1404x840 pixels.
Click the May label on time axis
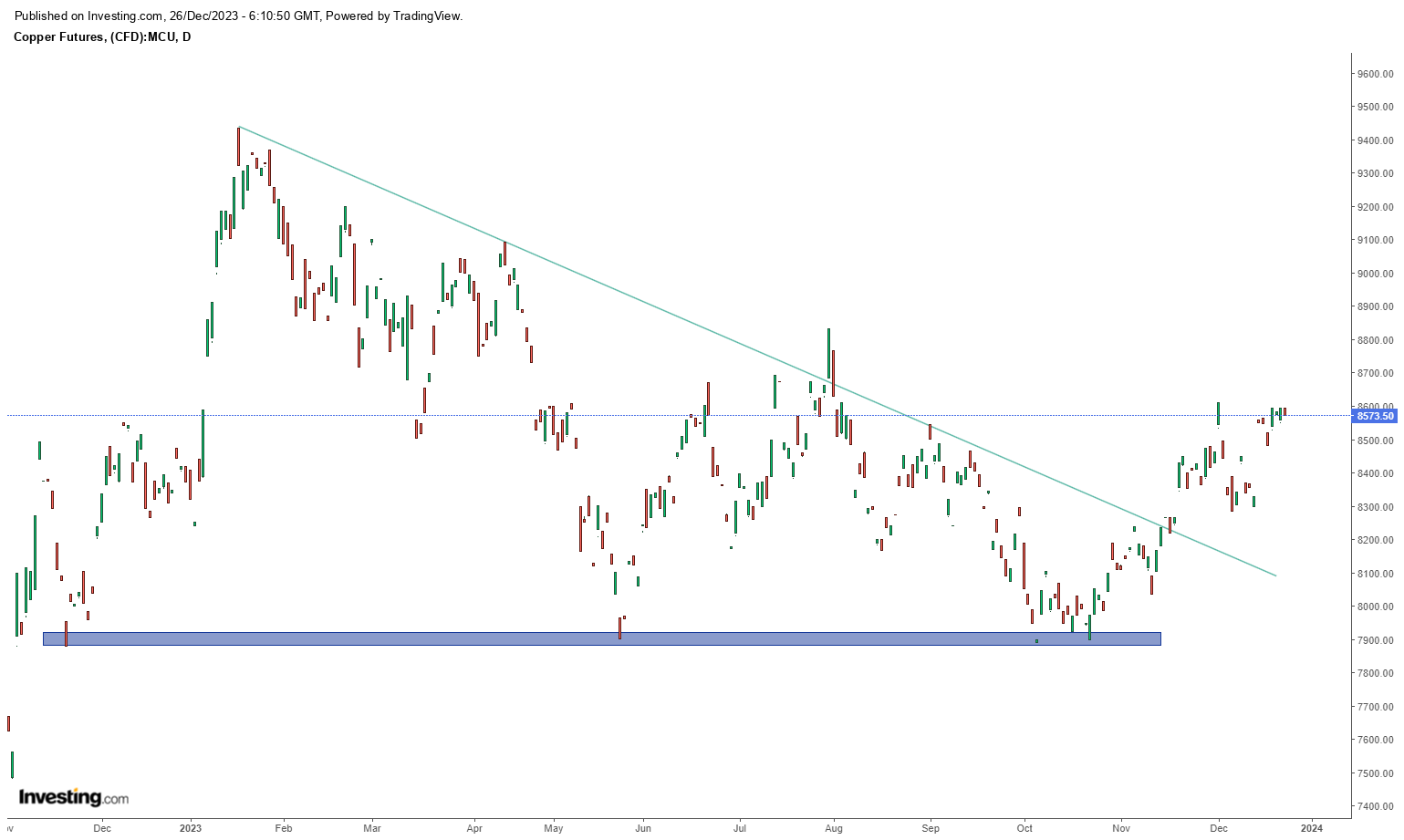coord(554,828)
